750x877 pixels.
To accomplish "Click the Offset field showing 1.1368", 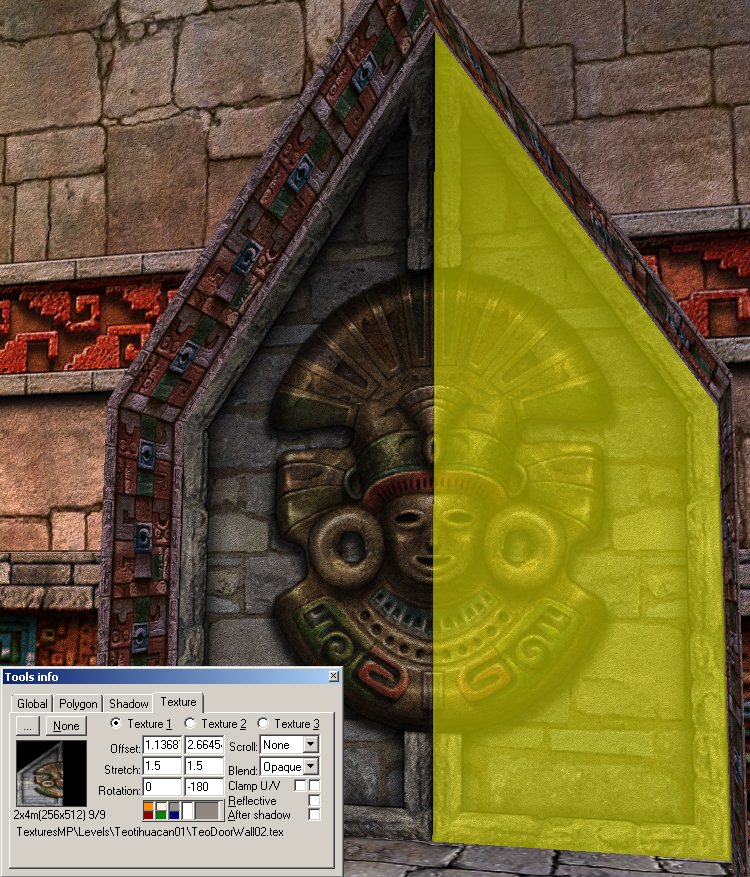I will click(x=162, y=745).
